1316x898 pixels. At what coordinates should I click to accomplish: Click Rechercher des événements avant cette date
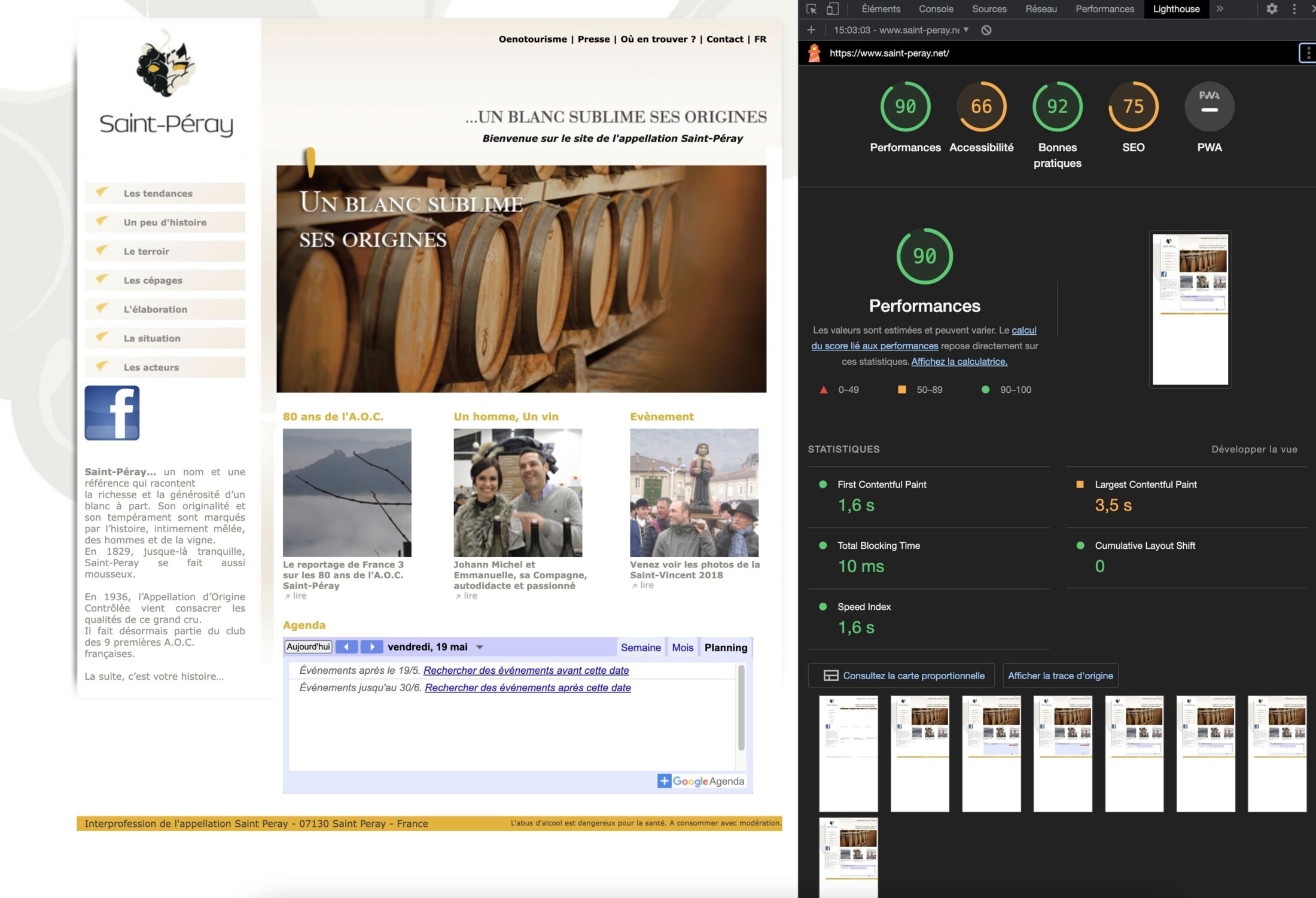526,670
